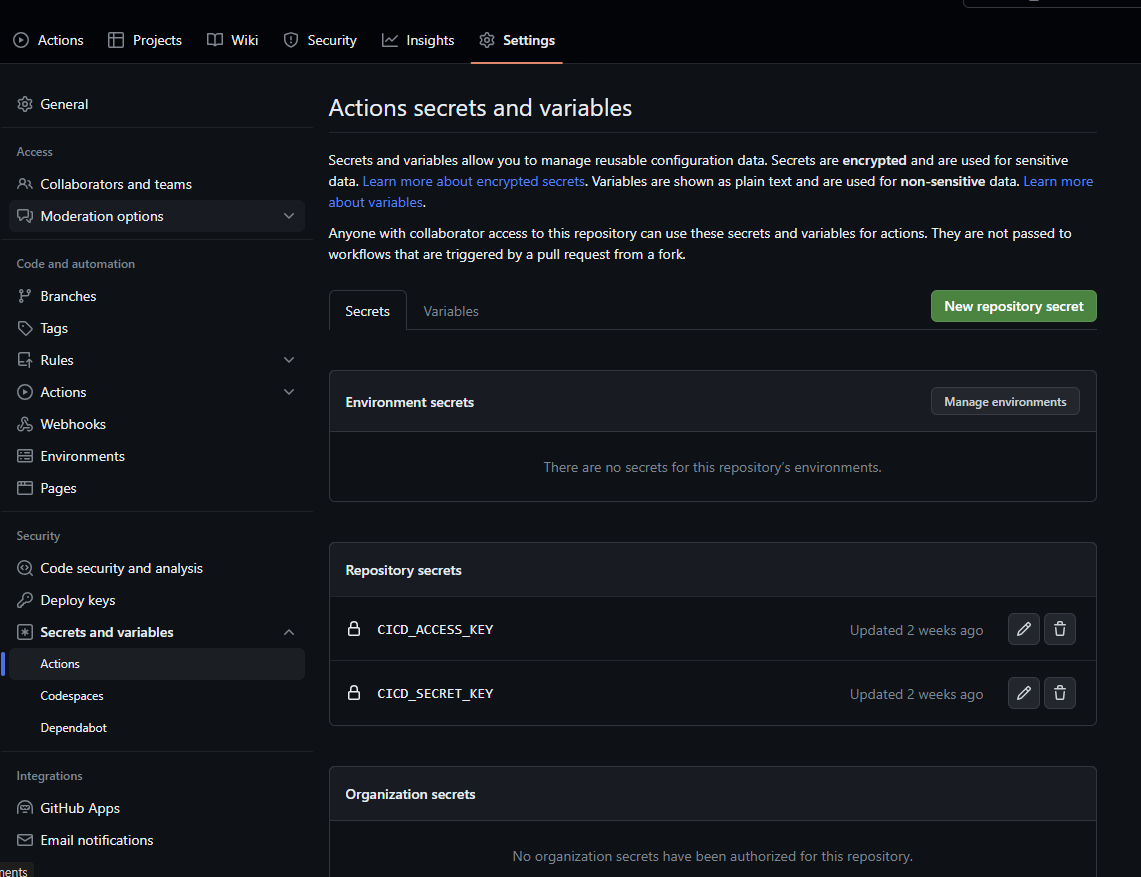Viewport: 1141px width, 877px height.
Task: Open Branches settings
Action: tap(157, 296)
